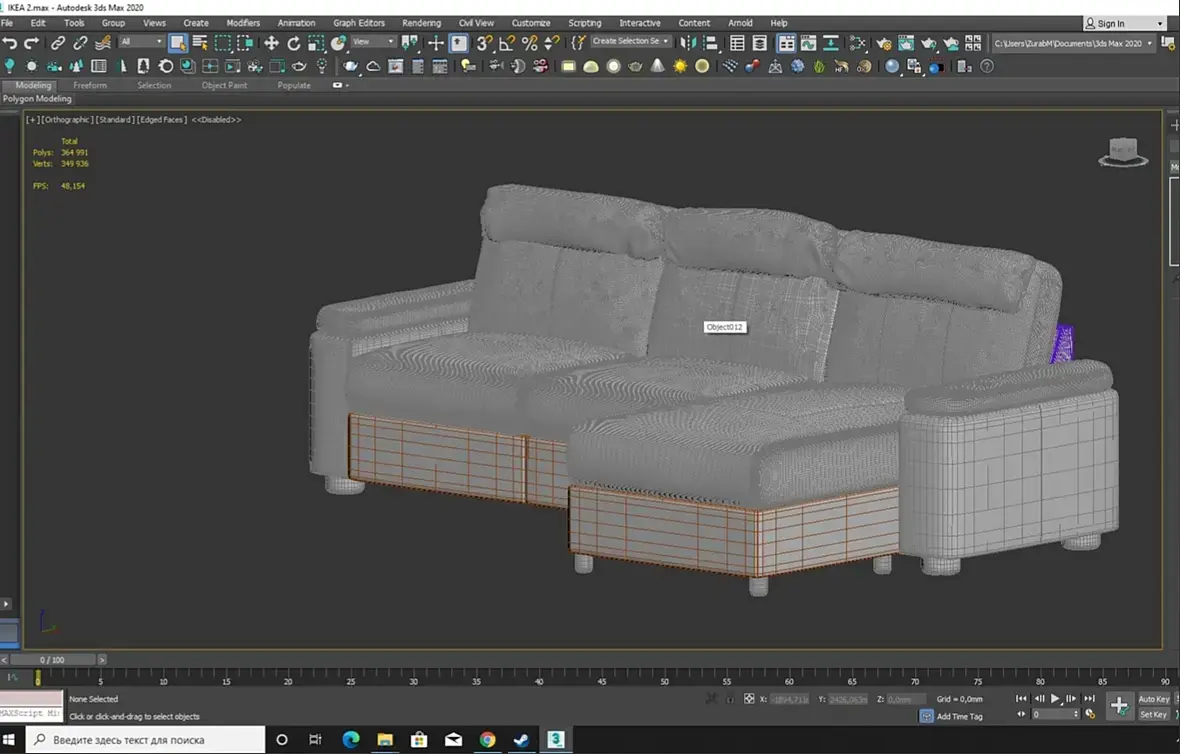Open the Create Selection Set dropdown

(x=630, y=42)
